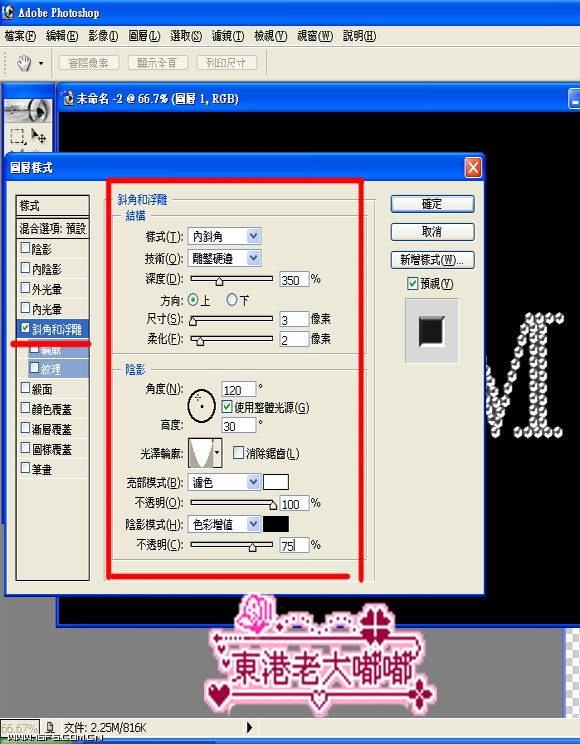Open the 編輯(E) menu
This screenshot has height=744, width=580.
click(x=62, y=36)
